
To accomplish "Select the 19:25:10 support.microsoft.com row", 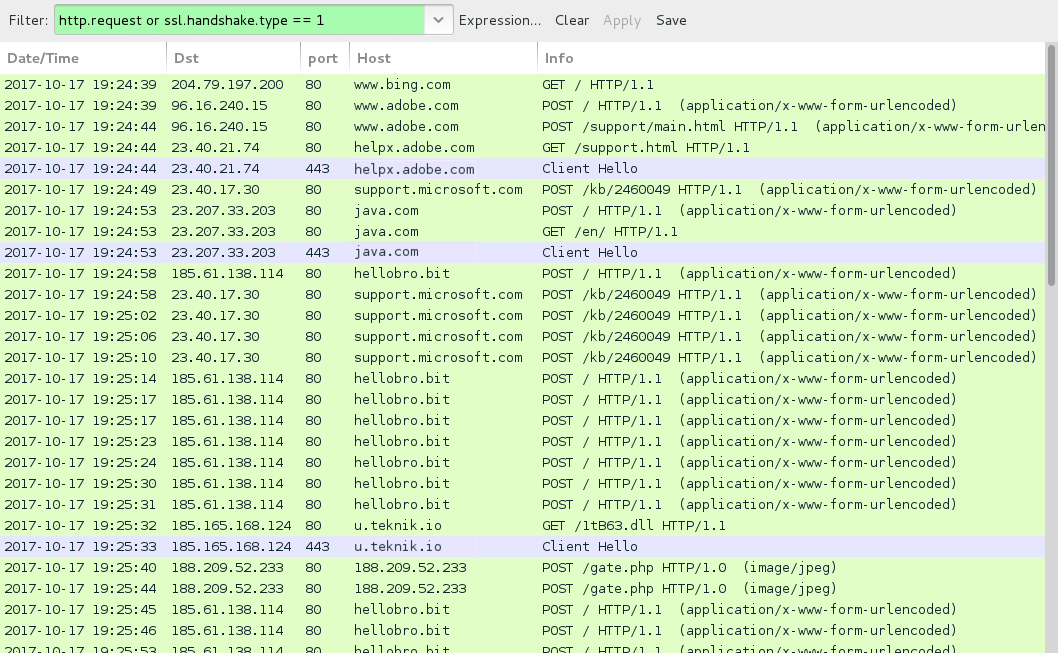I will point(522,357).
